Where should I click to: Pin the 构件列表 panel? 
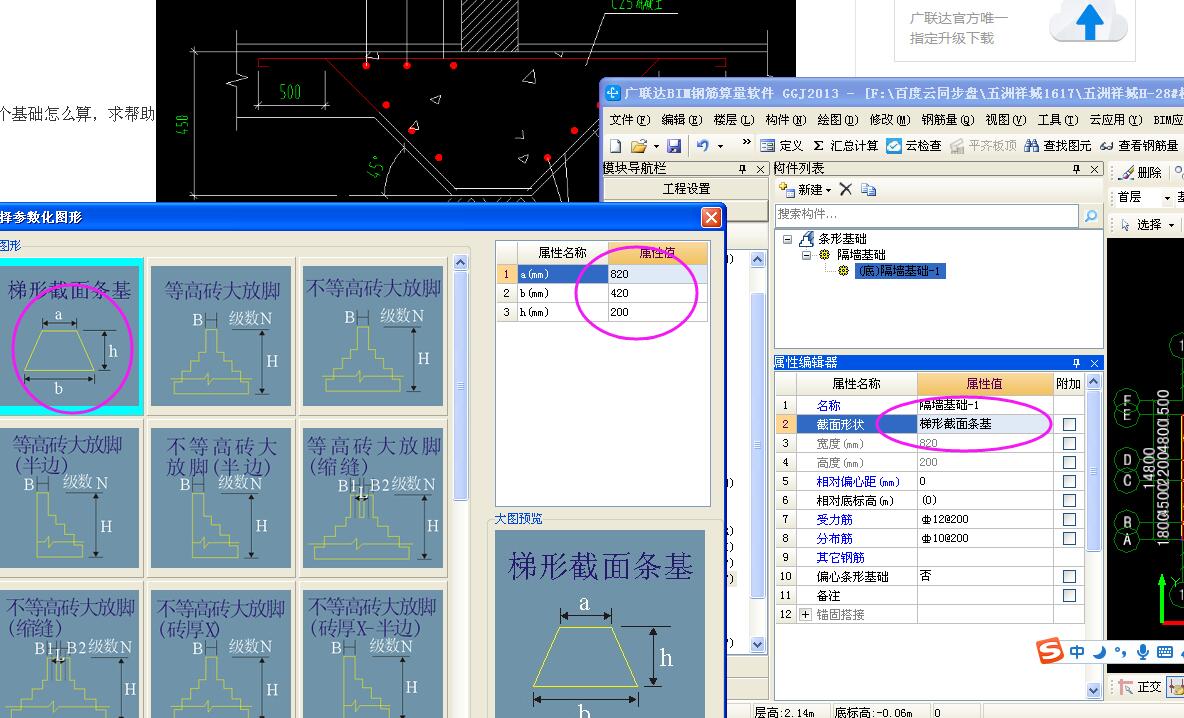click(1076, 169)
